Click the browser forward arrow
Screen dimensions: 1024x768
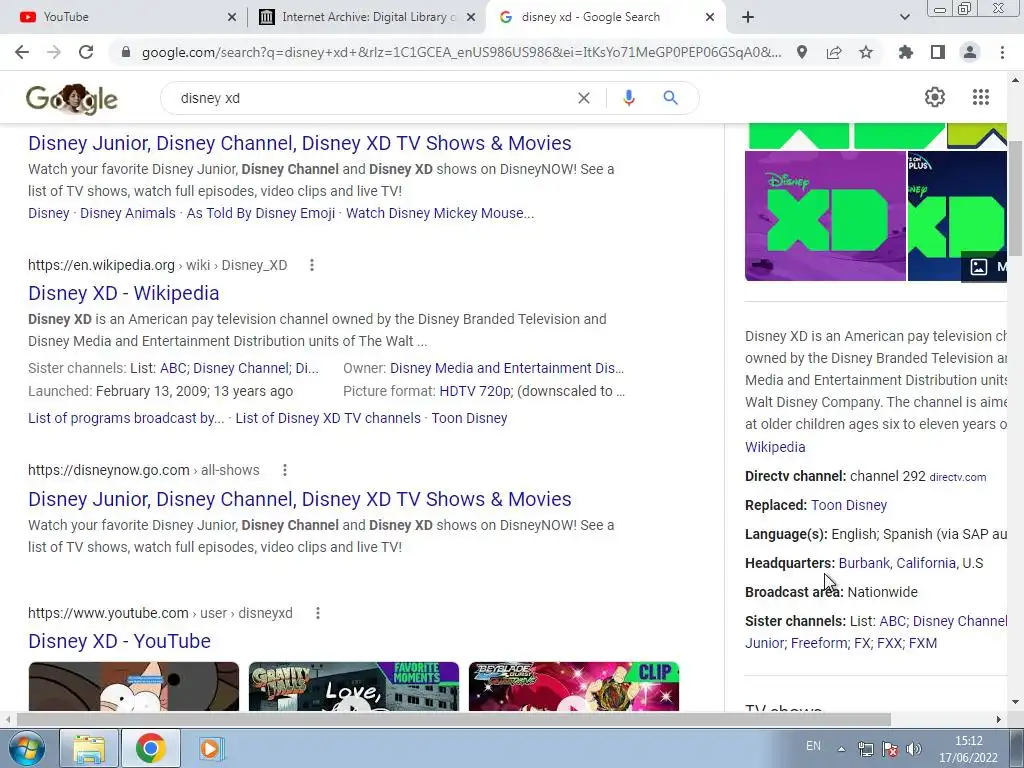pyautogui.click(x=54, y=52)
